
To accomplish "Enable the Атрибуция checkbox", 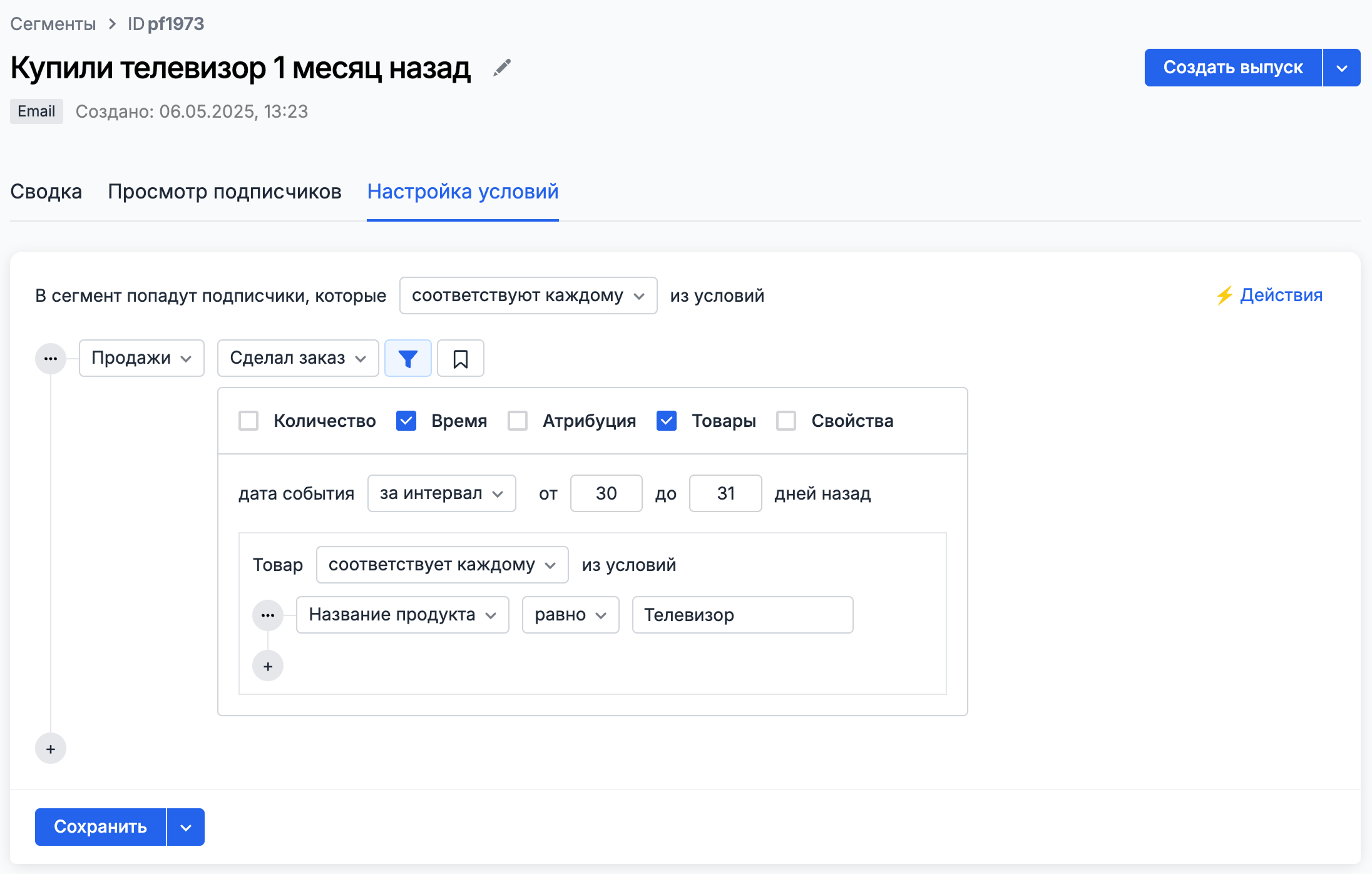I will click(x=518, y=421).
